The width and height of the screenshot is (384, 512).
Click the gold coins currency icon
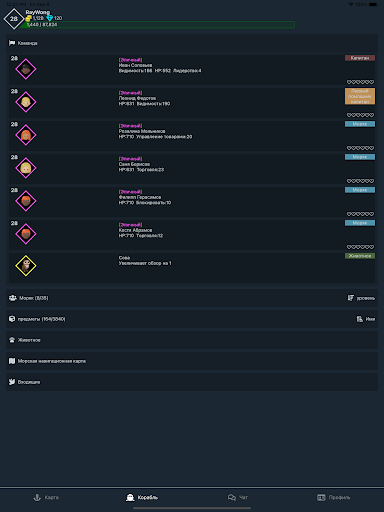(29, 18)
